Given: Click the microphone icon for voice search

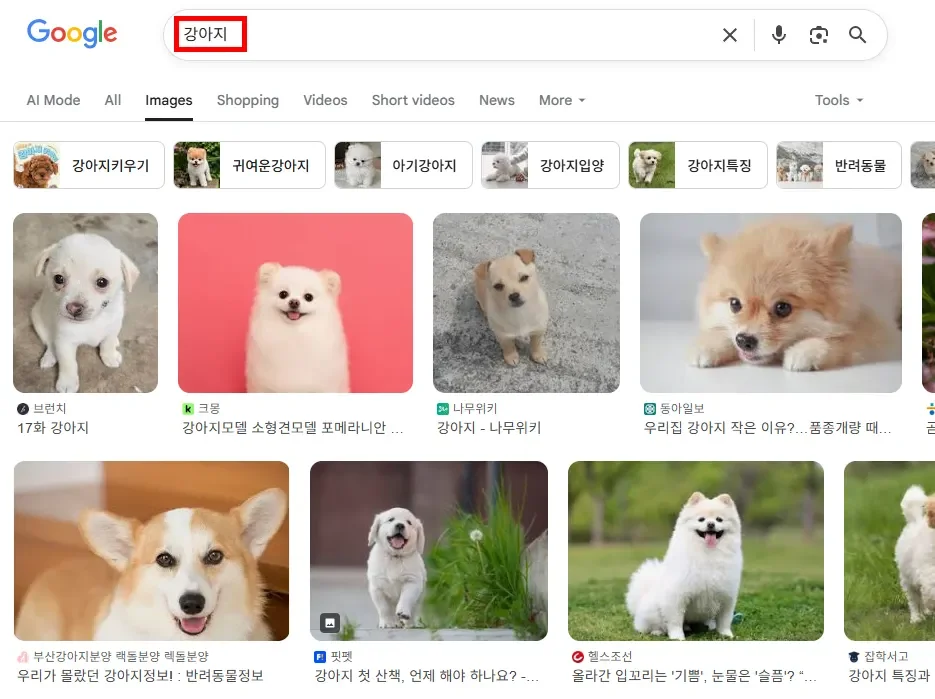Looking at the screenshot, I should click(778, 34).
